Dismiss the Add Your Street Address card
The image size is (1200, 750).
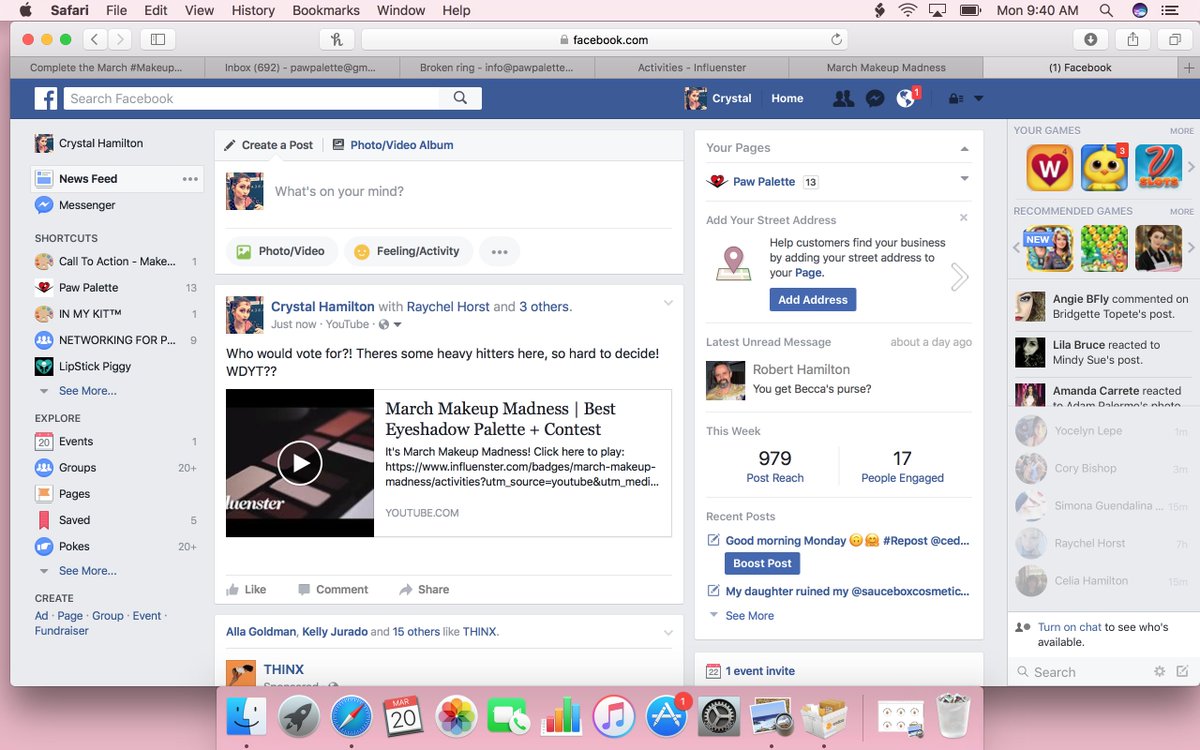[x=964, y=217]
